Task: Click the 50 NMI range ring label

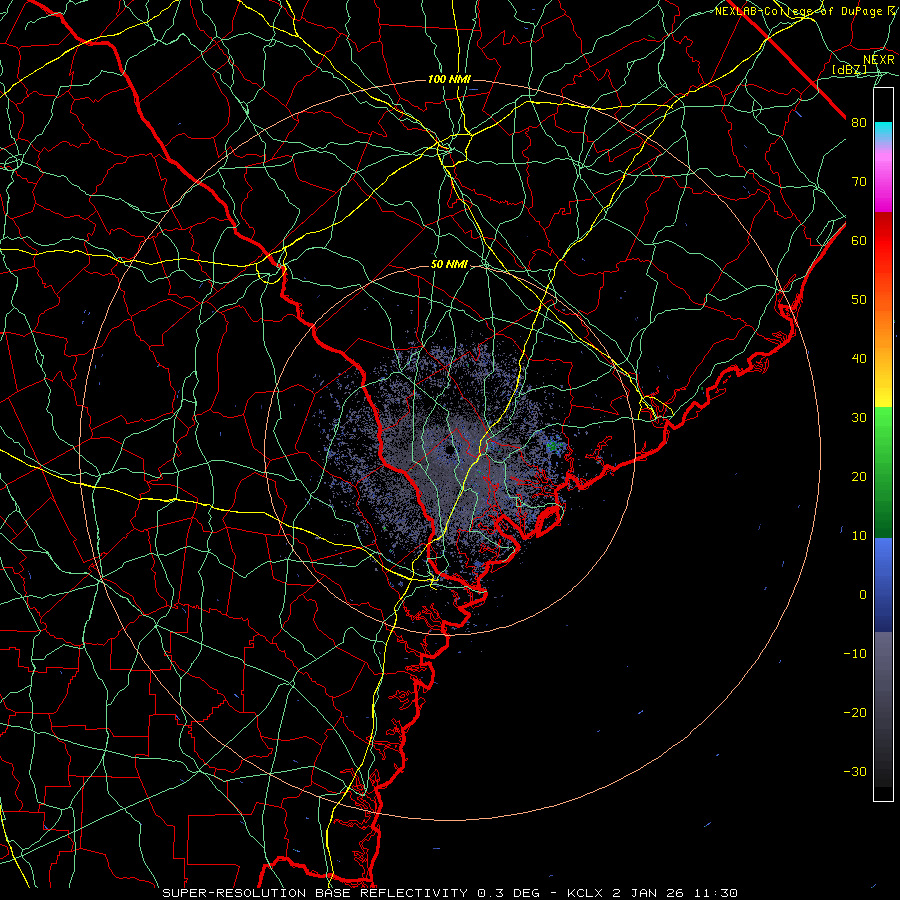Action: click(449, 264)
